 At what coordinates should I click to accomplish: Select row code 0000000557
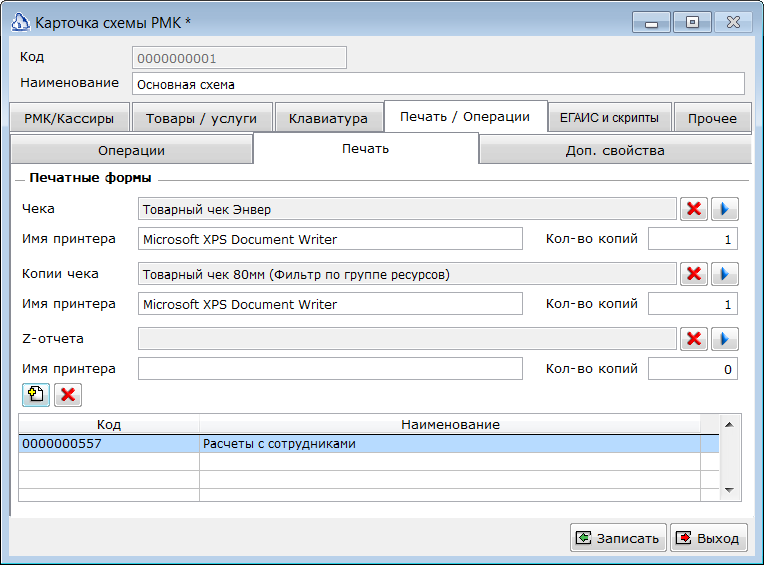point(109,443)
